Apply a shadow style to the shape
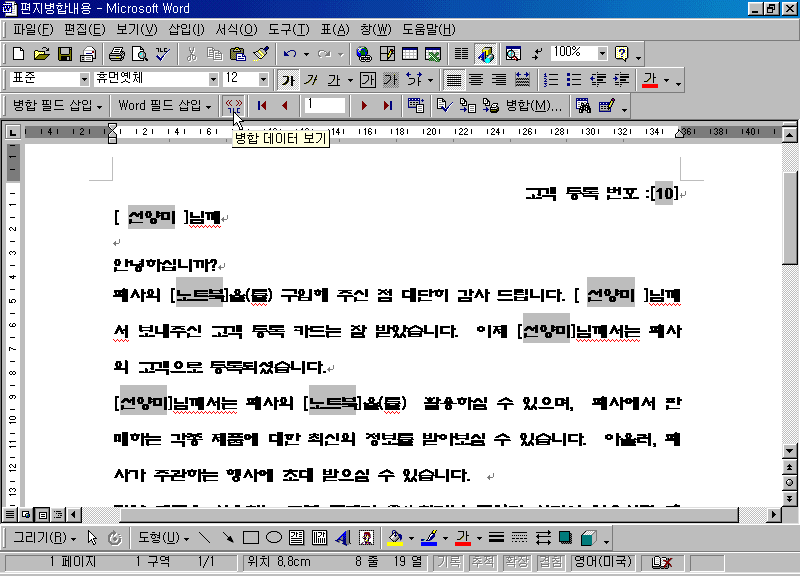The width and height of the screenshot is (800, 576). (x=565, y=538)
